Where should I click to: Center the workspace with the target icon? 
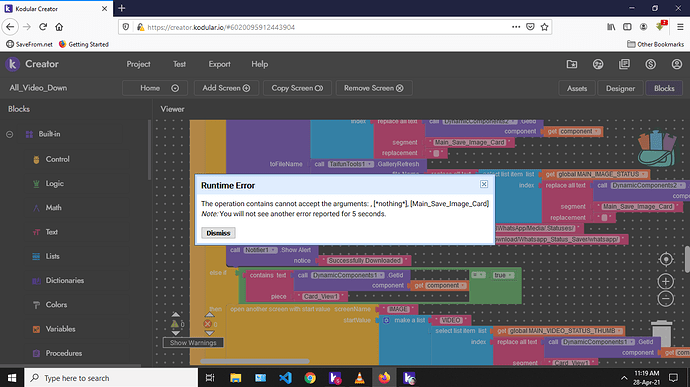click(x=666, y=259)
